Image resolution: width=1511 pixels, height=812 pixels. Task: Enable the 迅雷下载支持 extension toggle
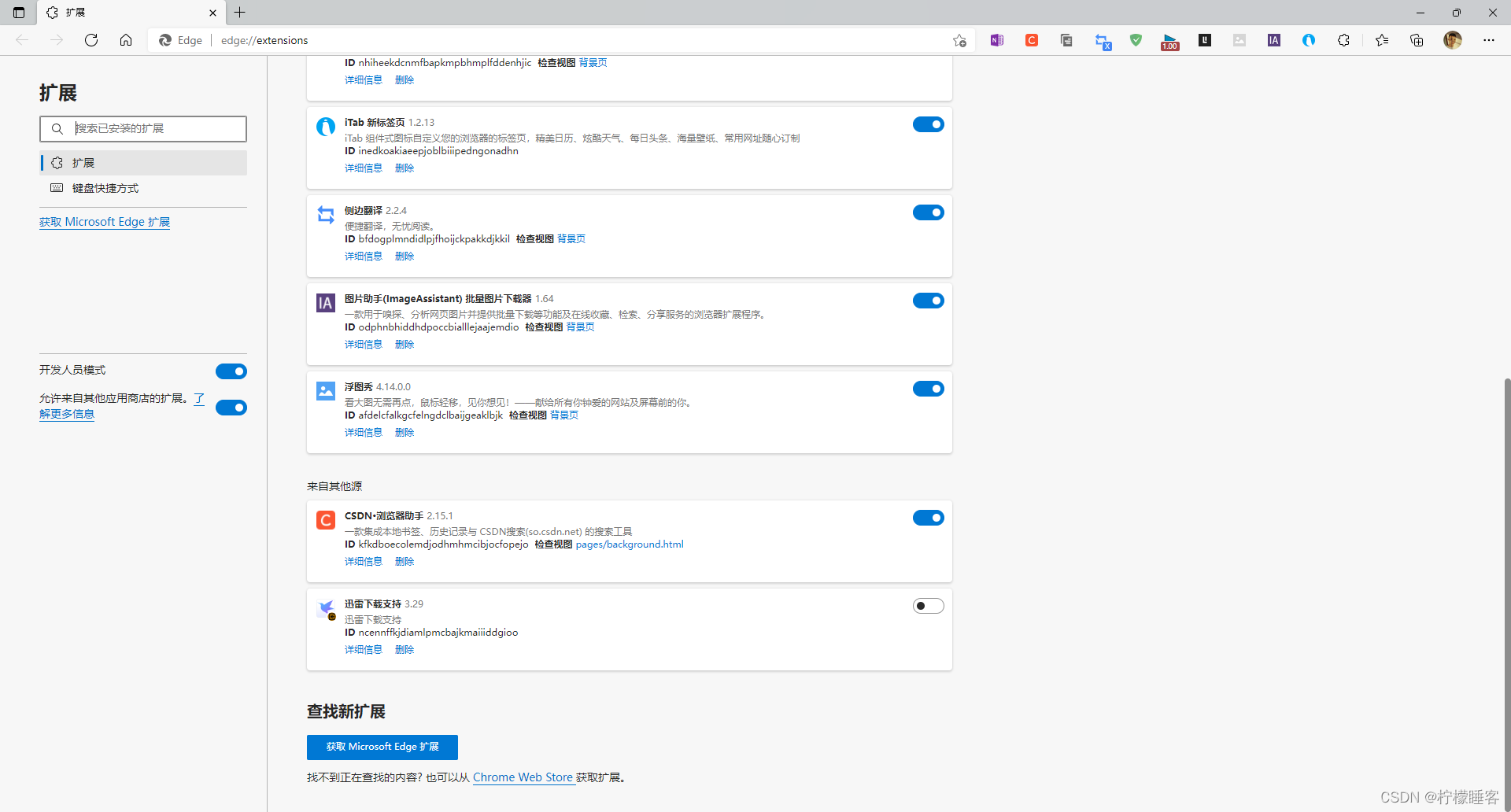tap(929, 606)
